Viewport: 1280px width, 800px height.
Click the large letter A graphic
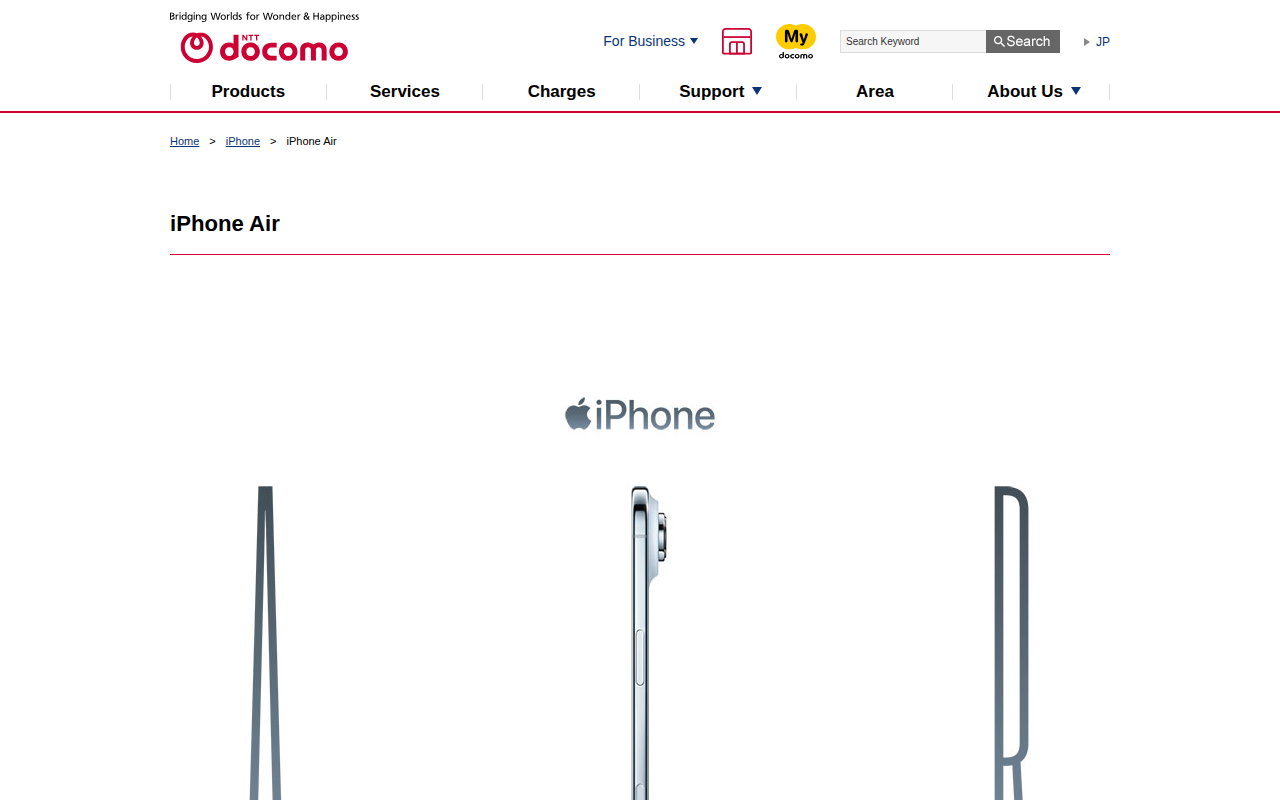click(x=265, y=643)
